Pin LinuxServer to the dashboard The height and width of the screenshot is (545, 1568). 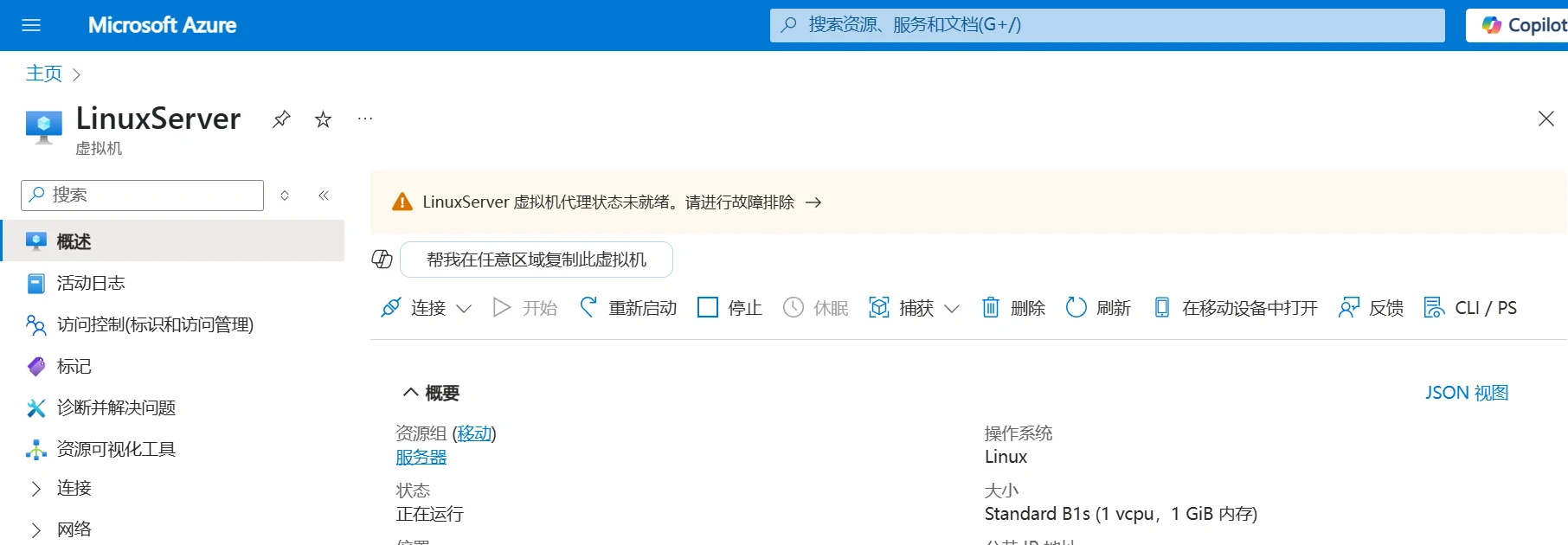[281, 119]
